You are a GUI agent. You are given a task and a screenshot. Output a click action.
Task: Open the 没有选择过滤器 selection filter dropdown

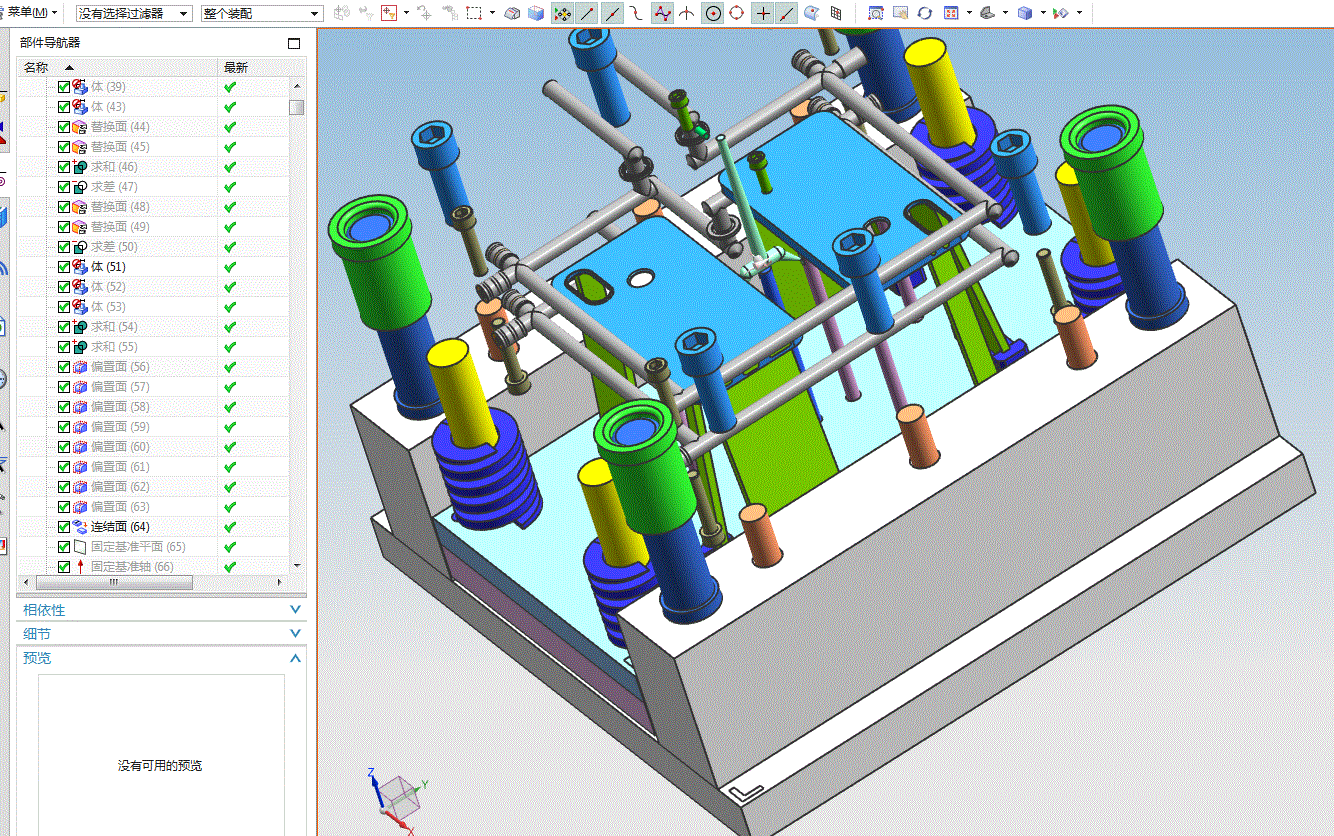134,13
